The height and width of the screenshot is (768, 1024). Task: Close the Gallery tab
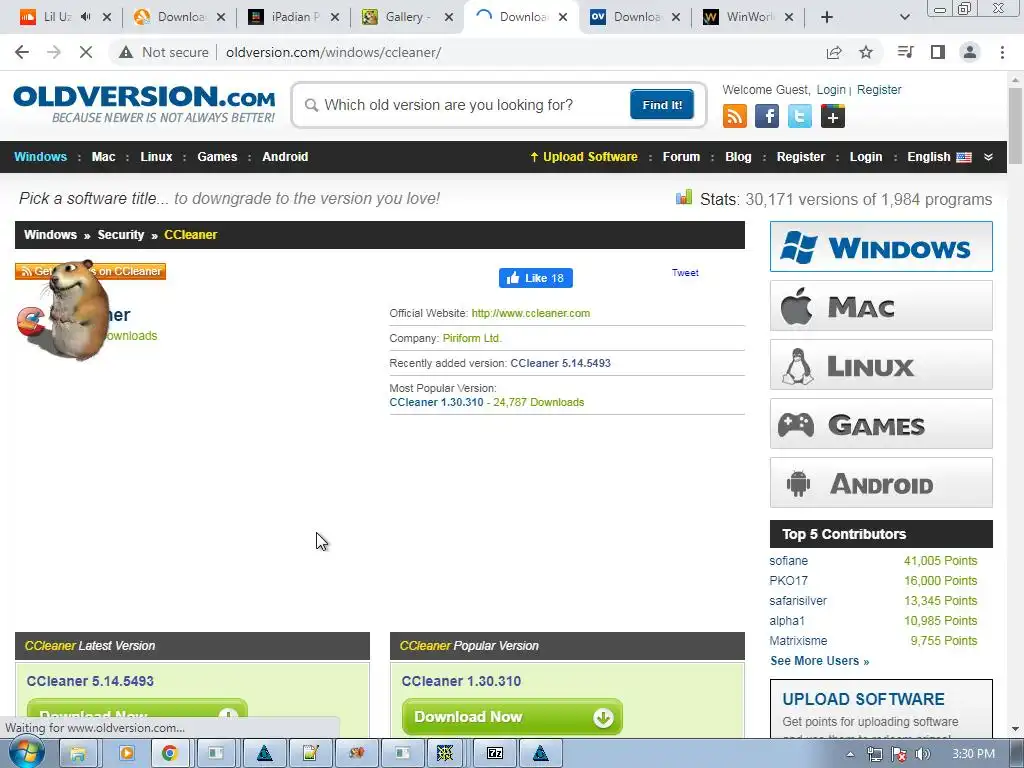(x=449, y=17)
